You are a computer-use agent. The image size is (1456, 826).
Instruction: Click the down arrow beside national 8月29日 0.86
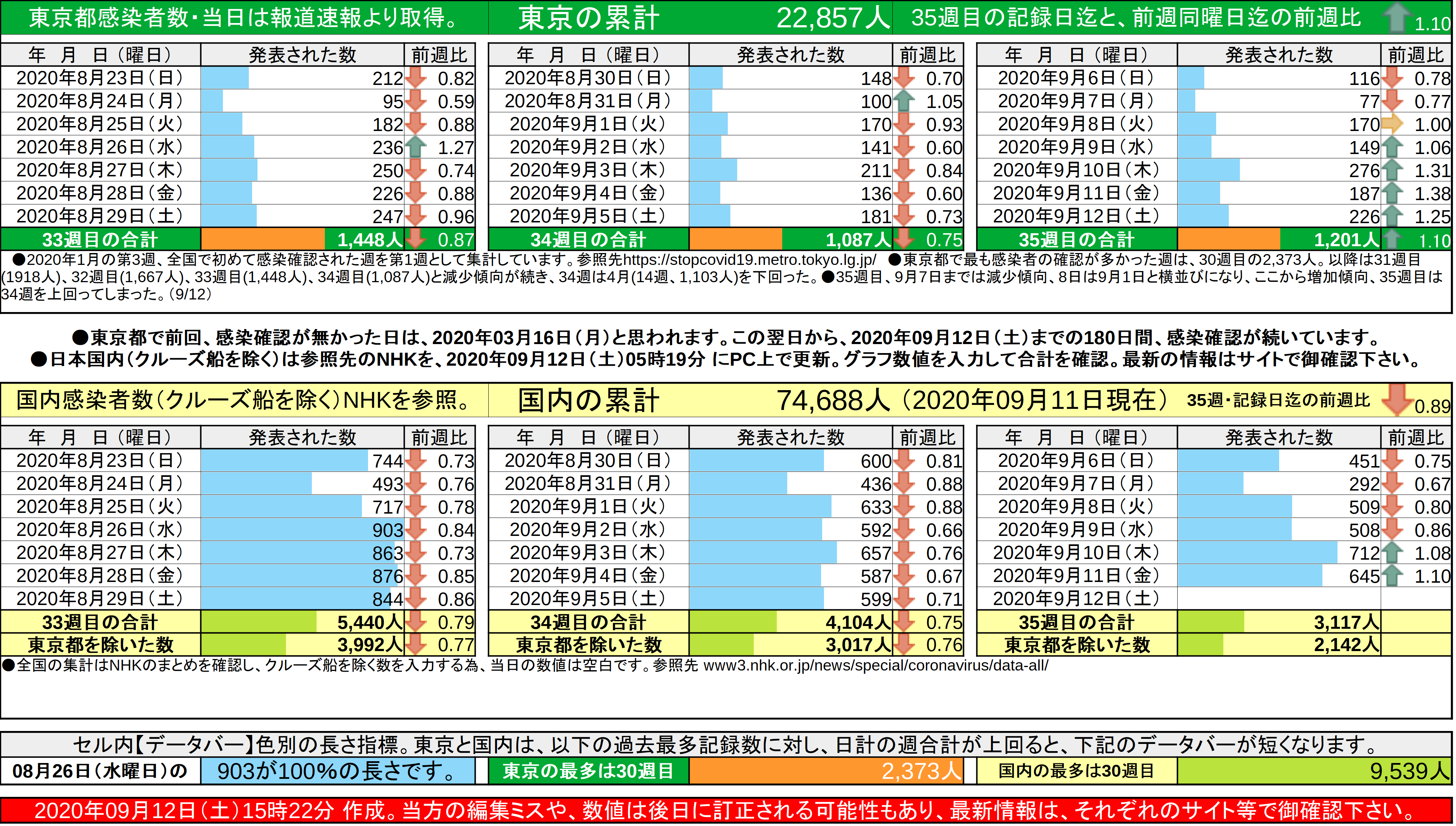[x=416, y=599]
